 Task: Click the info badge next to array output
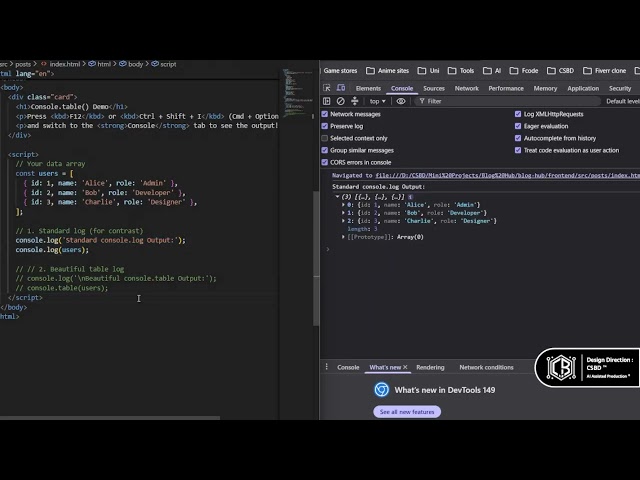[411, 197]
